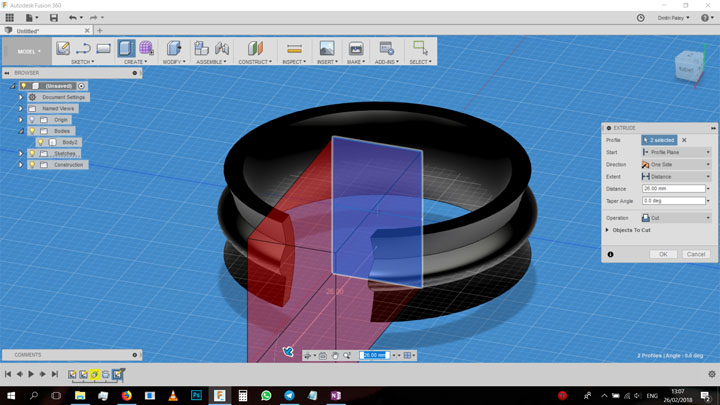The image size is (720, 405).
Task: Confirm extrude with OK button
Action: coord(663,254)
